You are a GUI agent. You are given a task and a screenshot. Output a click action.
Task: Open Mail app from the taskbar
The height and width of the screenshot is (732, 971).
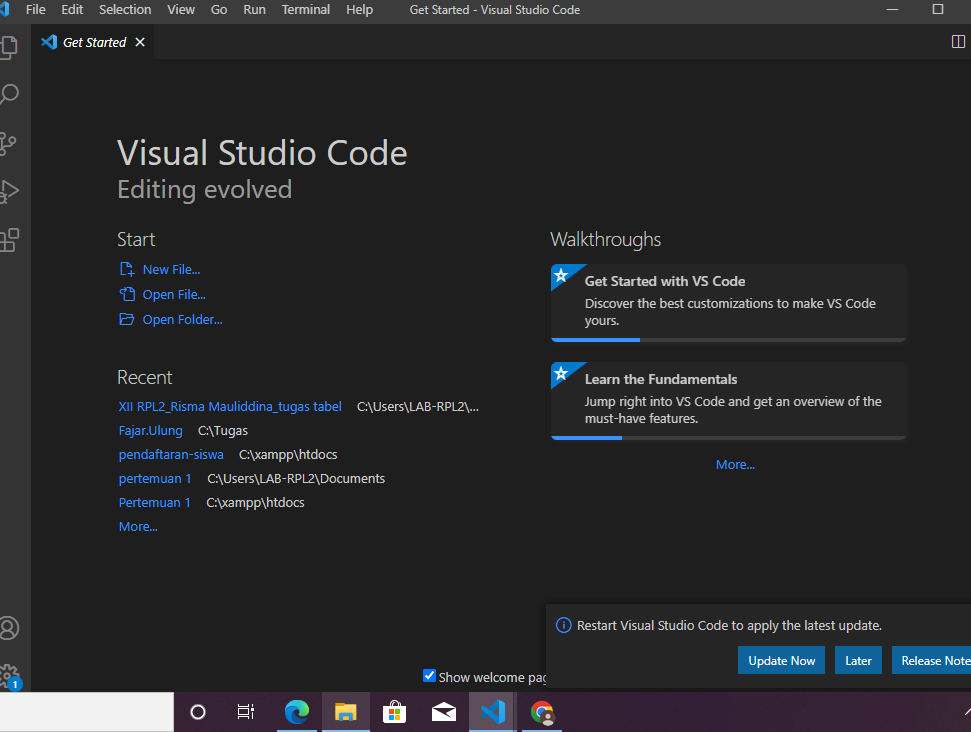click(x=443, y=712)
